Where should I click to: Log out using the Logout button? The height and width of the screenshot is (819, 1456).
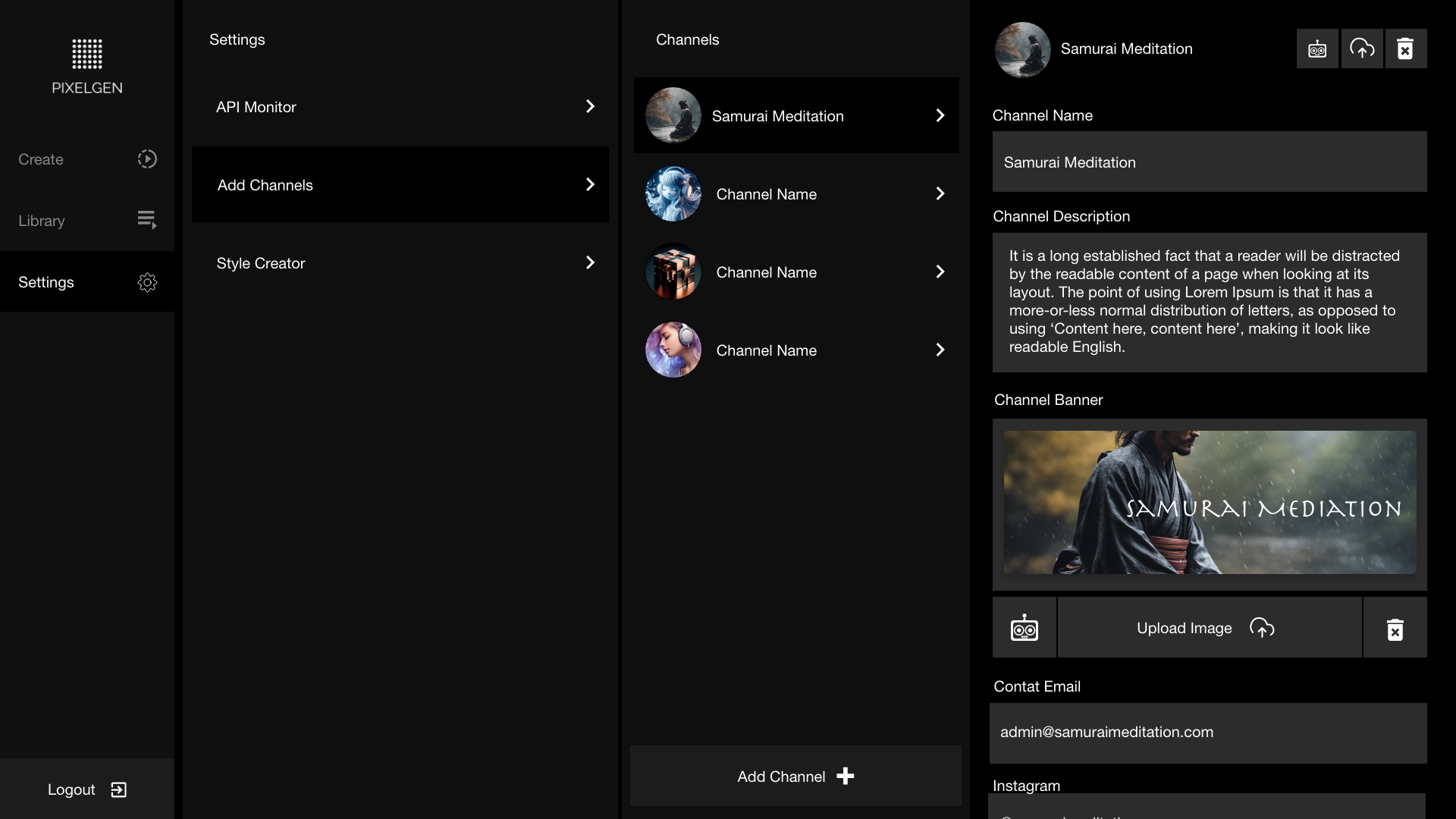coord(86,789)
